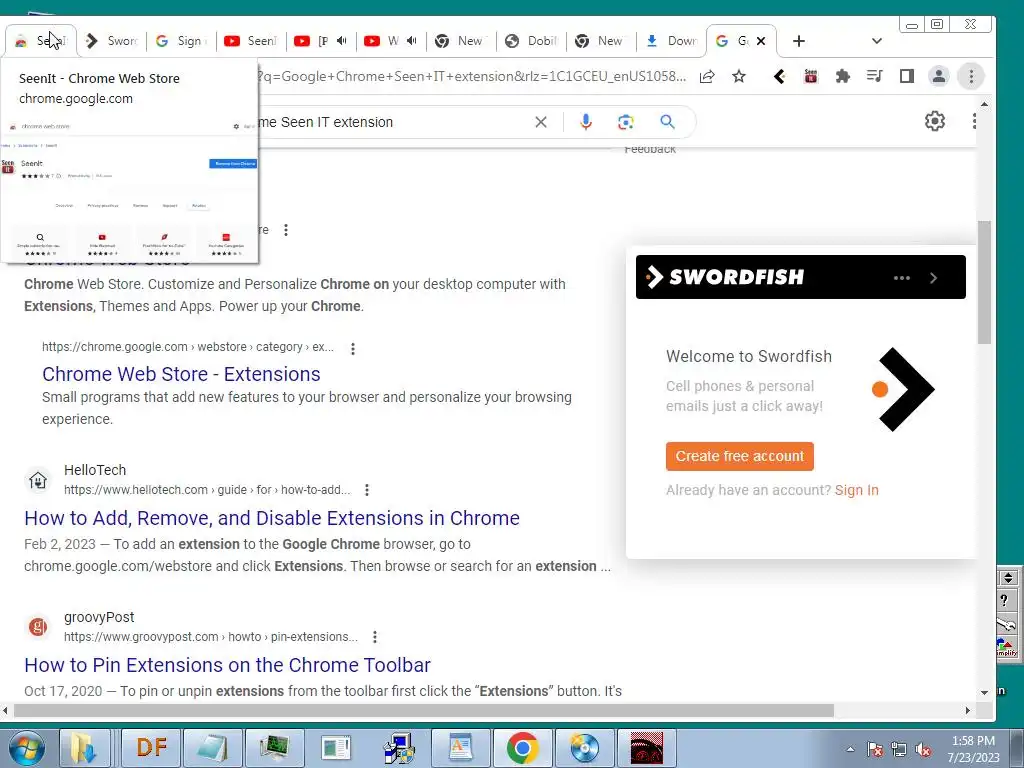The height and width of the screenshot is (768, 1024).
Task: Open options for HelloTech result
Action: tap(367, 490)
